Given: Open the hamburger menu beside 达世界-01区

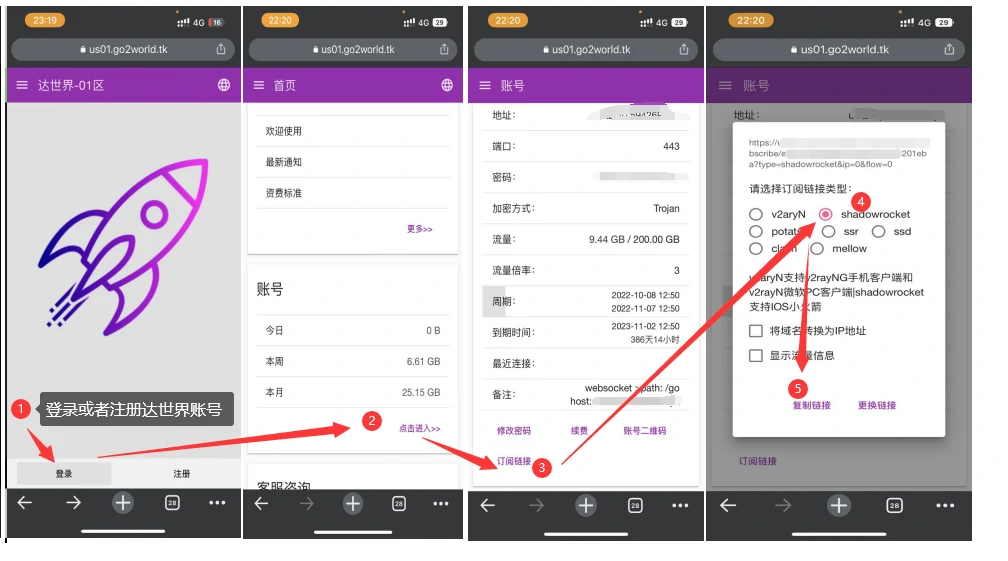Looking at the screenshot, I should click(22, 86).
